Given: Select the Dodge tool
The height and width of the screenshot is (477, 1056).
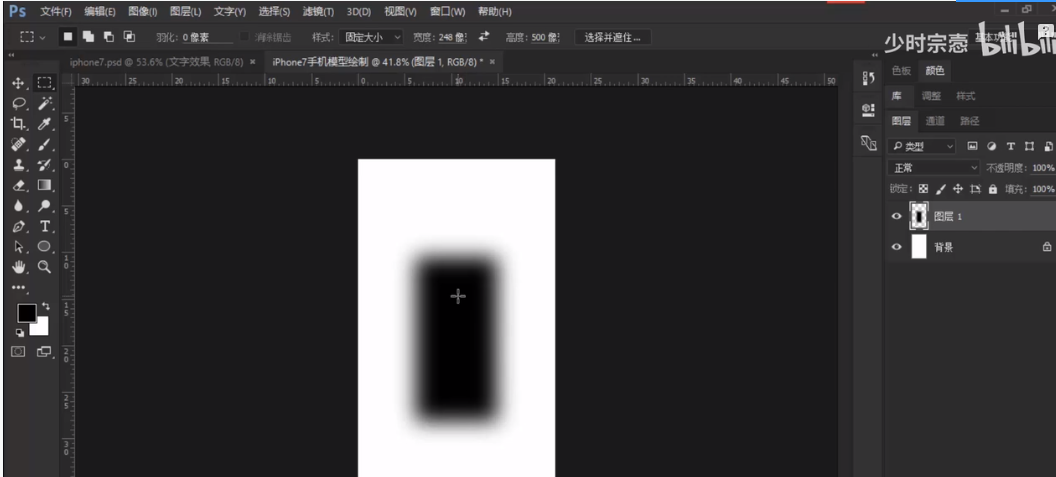Looking at the screenshot, I should click(x=44, y=205).
